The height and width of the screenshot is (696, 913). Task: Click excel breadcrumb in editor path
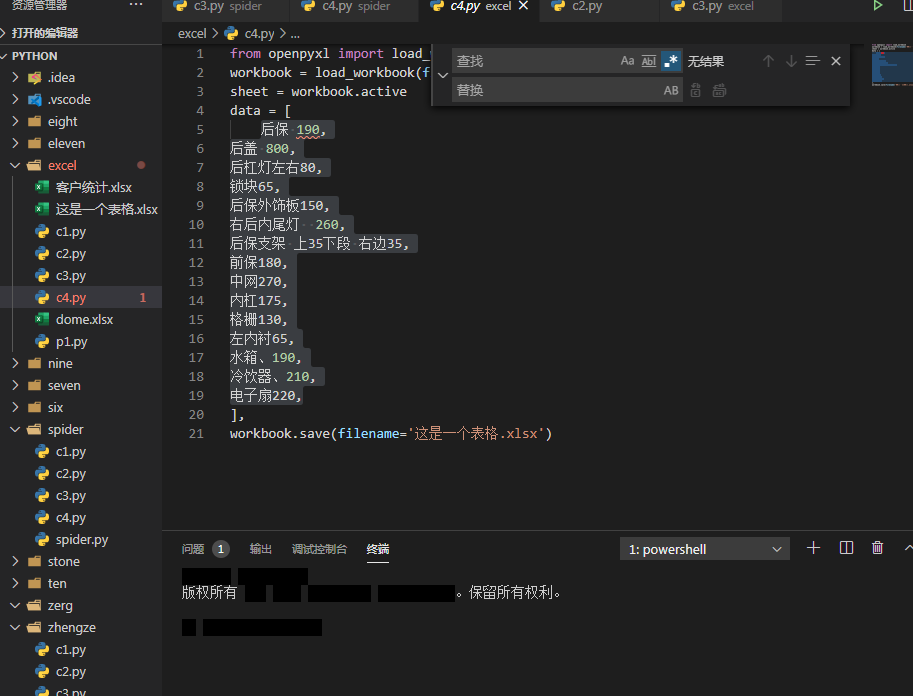click(192, 34)
